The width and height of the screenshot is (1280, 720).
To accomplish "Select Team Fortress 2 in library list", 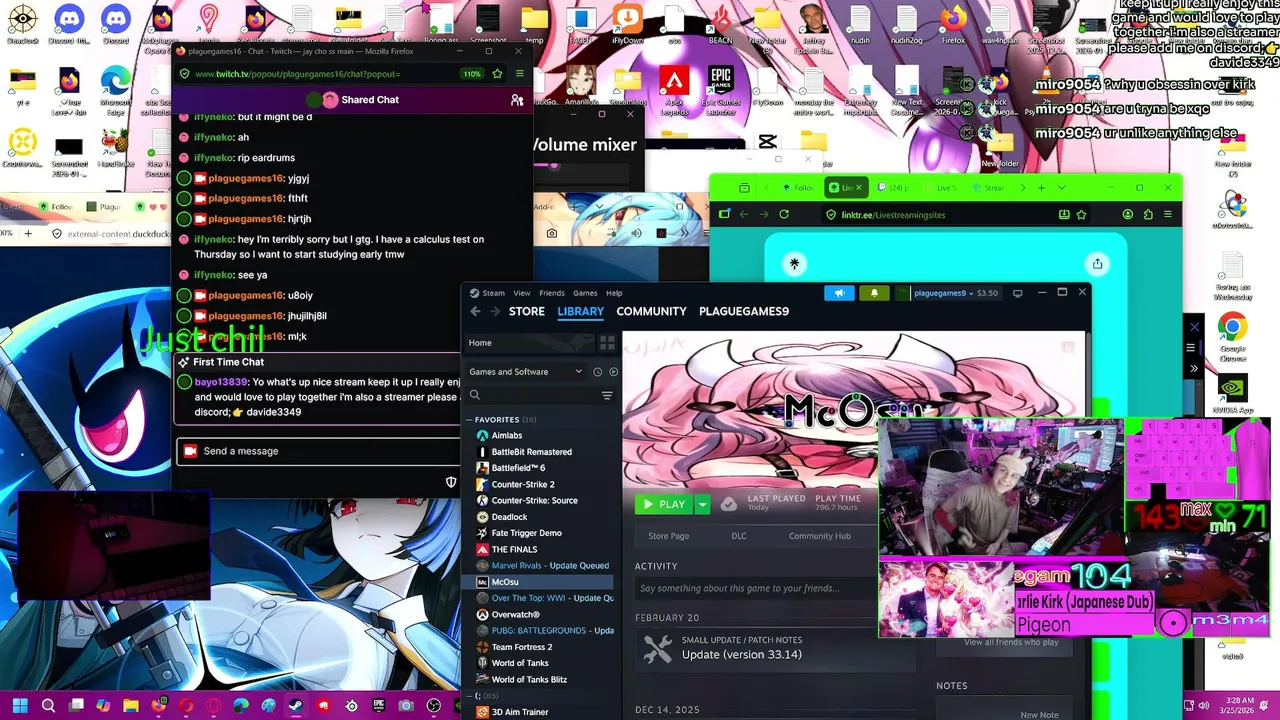I will 522,647.
